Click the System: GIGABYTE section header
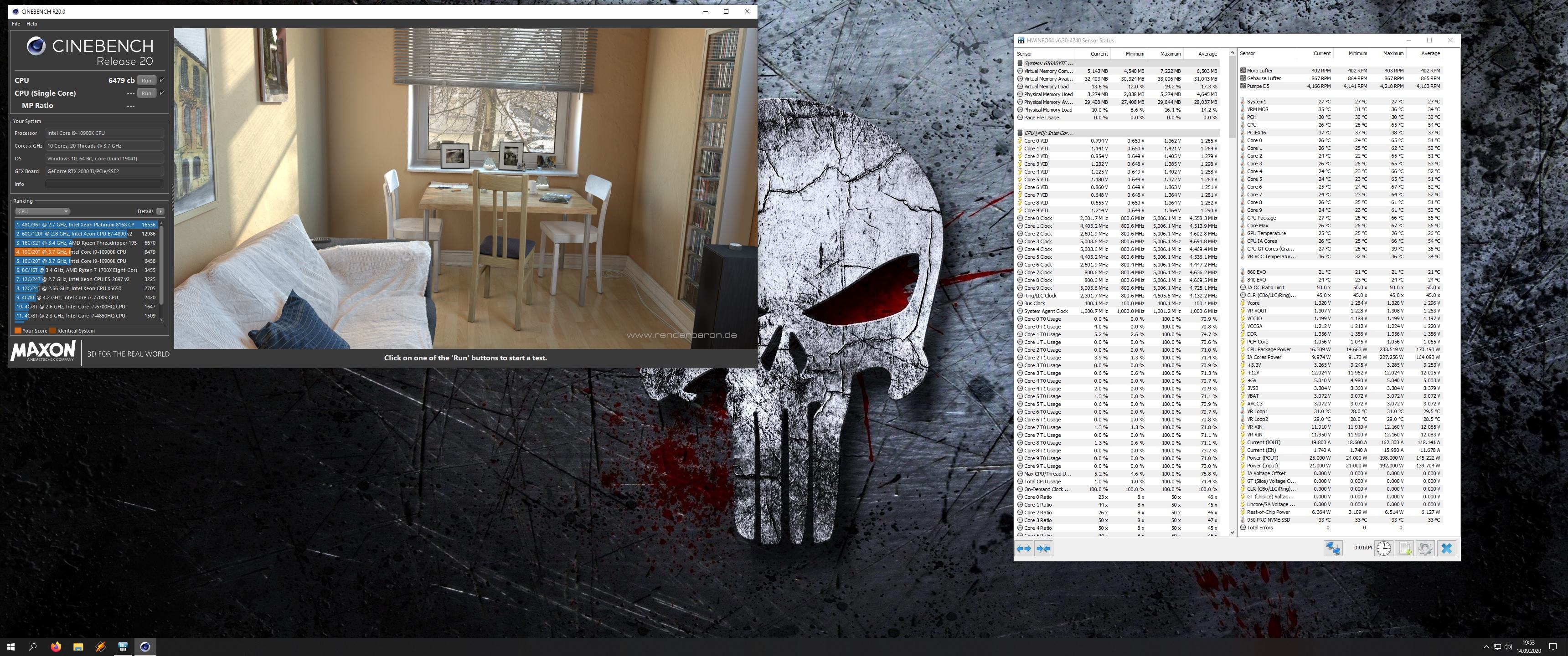The height and width of the screenshot is (656, 1568). [1118, 63]
